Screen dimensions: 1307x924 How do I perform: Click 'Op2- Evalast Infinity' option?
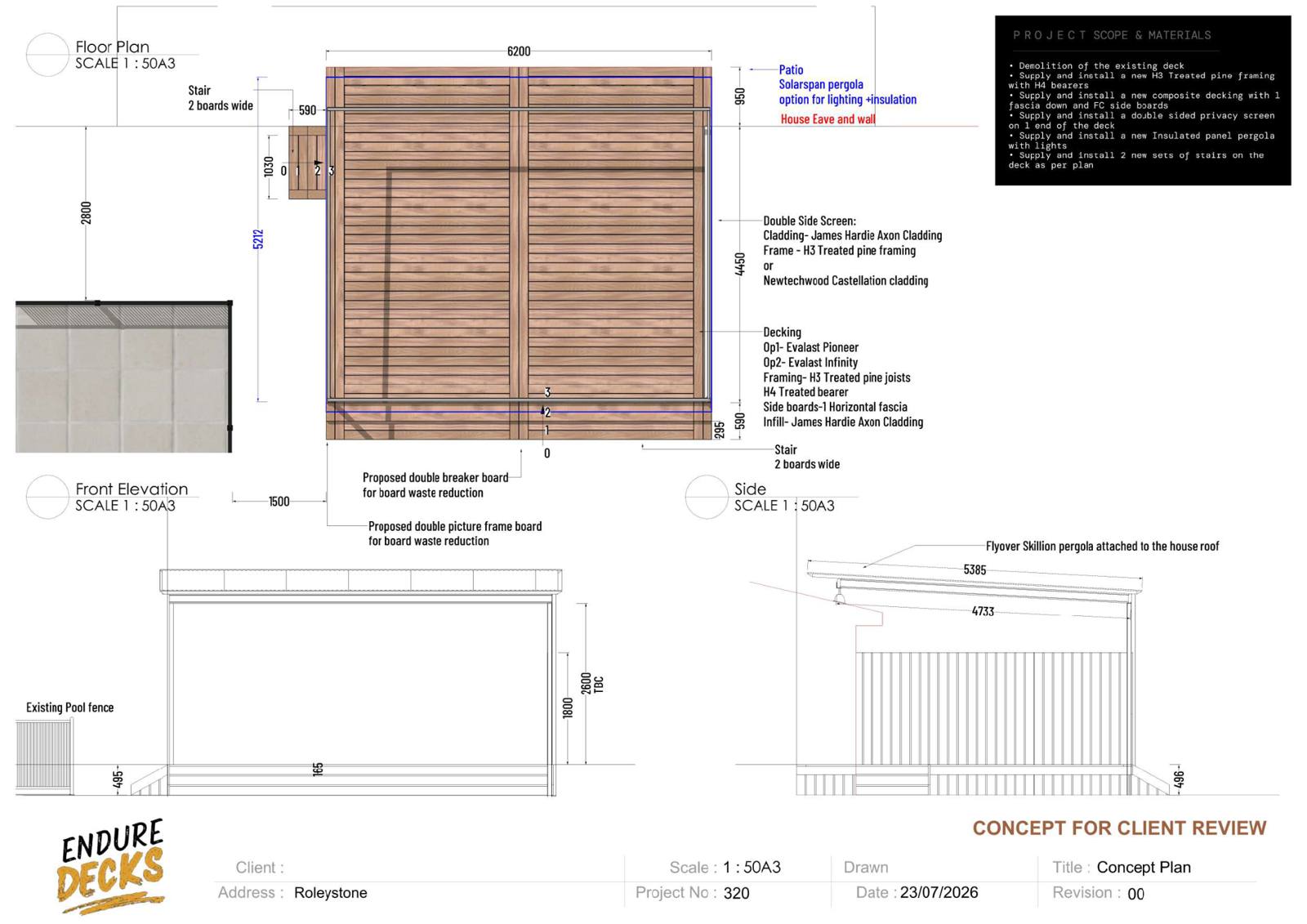(x=810, y=363)
